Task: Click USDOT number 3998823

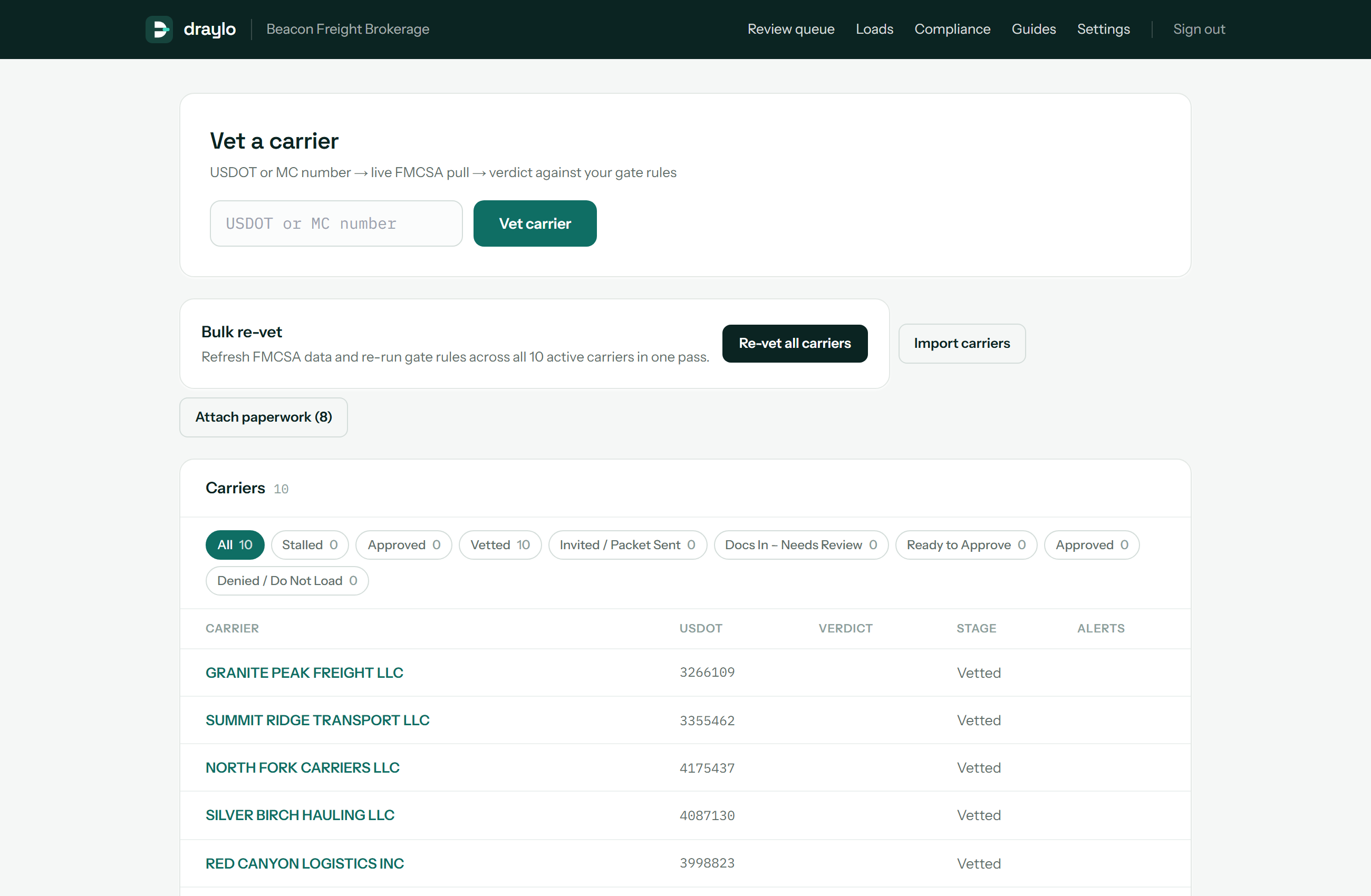Action: point(707,863)
